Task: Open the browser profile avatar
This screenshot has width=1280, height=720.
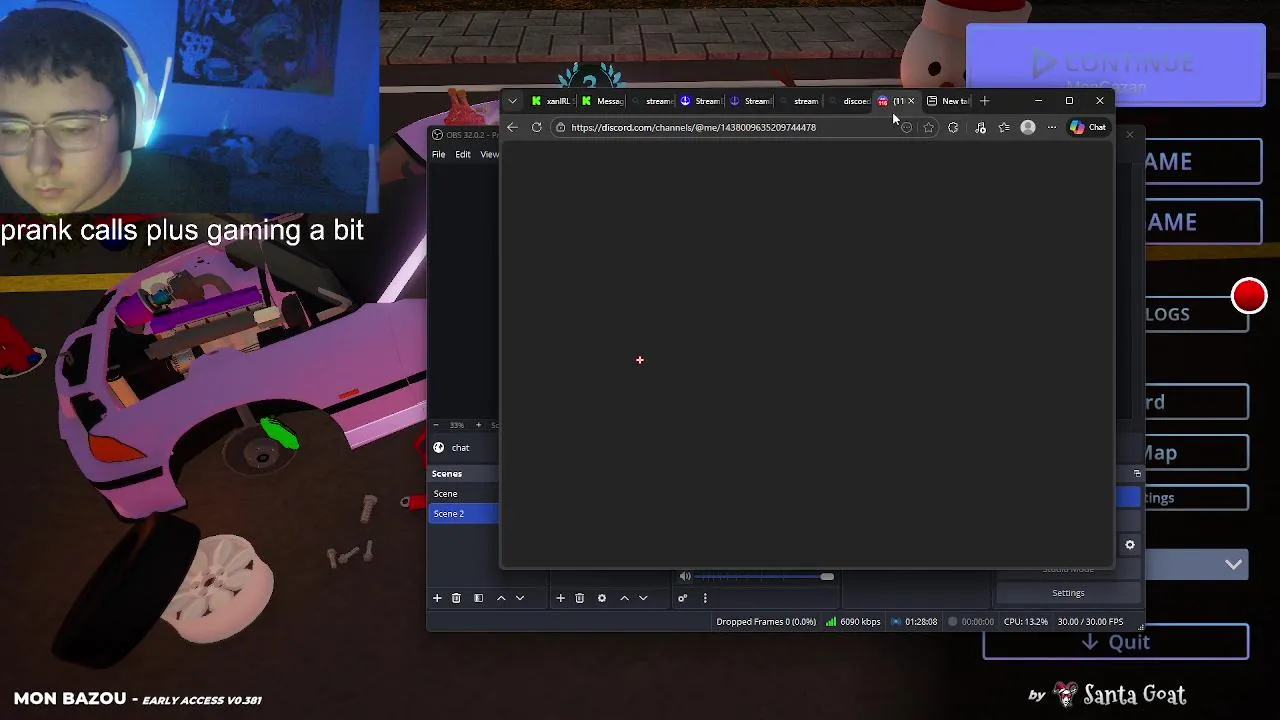Action: point(1028,127)
